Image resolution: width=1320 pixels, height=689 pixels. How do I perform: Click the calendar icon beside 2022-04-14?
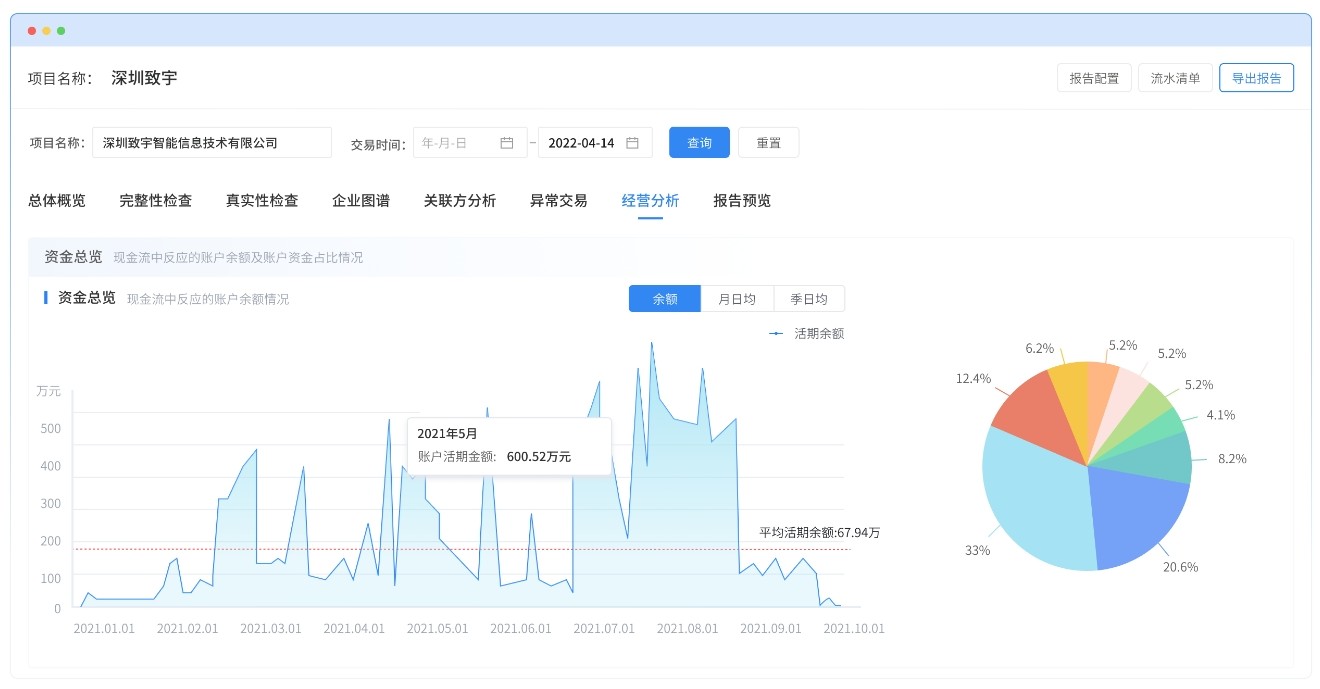tap(632, 143)
